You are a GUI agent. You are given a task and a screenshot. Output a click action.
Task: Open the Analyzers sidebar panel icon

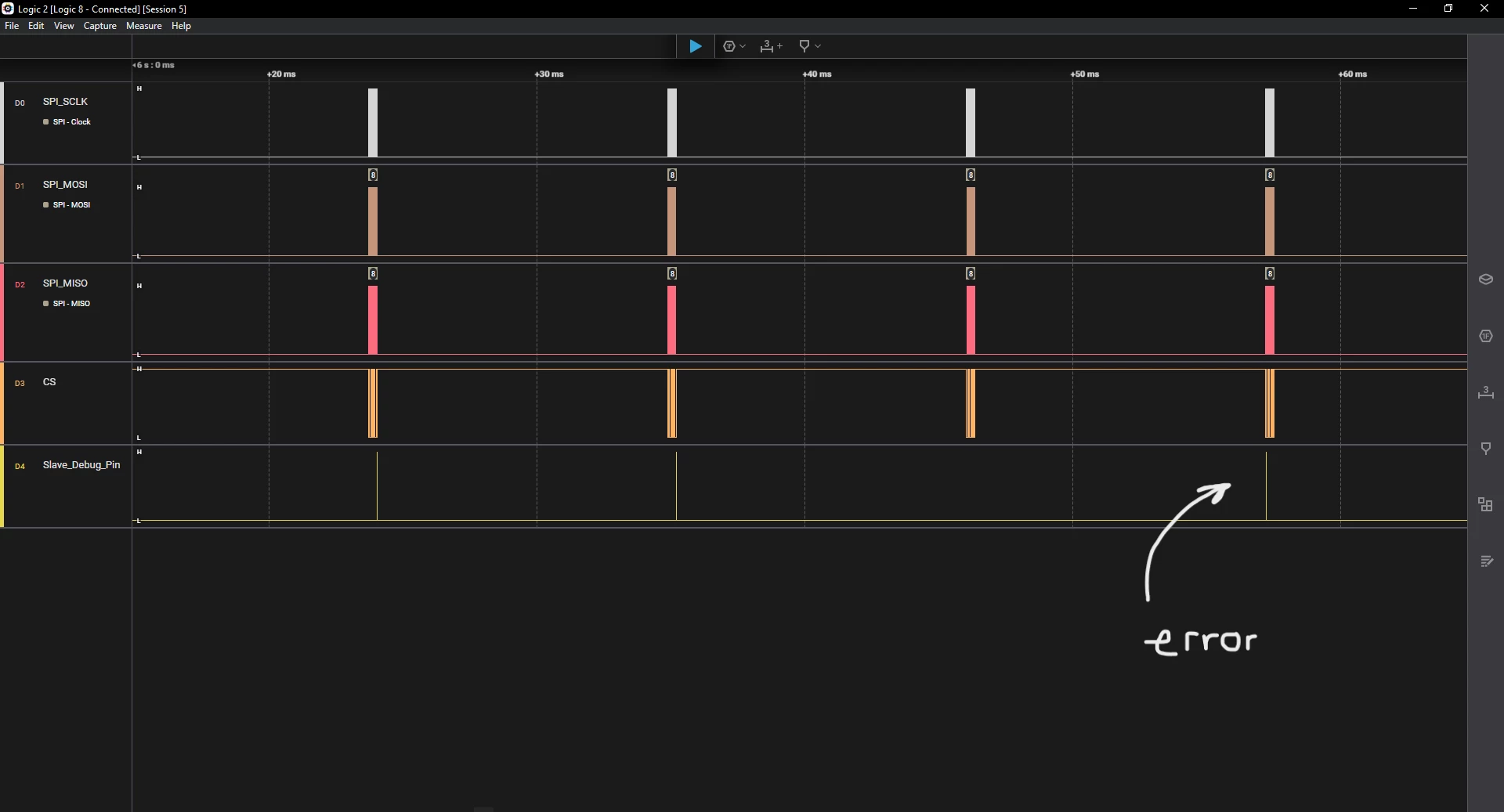1485,336
